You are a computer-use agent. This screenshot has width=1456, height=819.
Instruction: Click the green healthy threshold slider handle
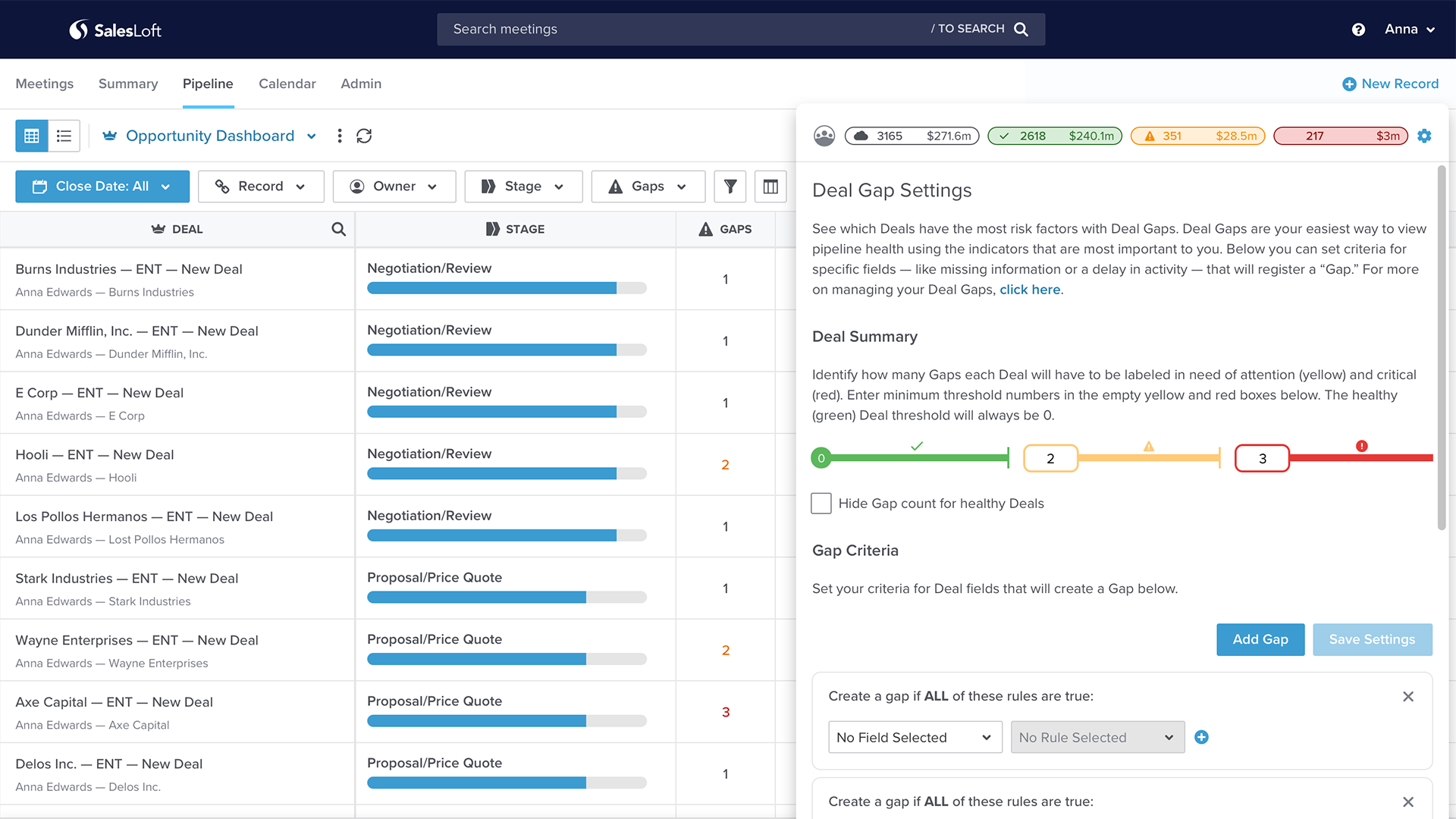pyautogui.click(x=821, y=458)
